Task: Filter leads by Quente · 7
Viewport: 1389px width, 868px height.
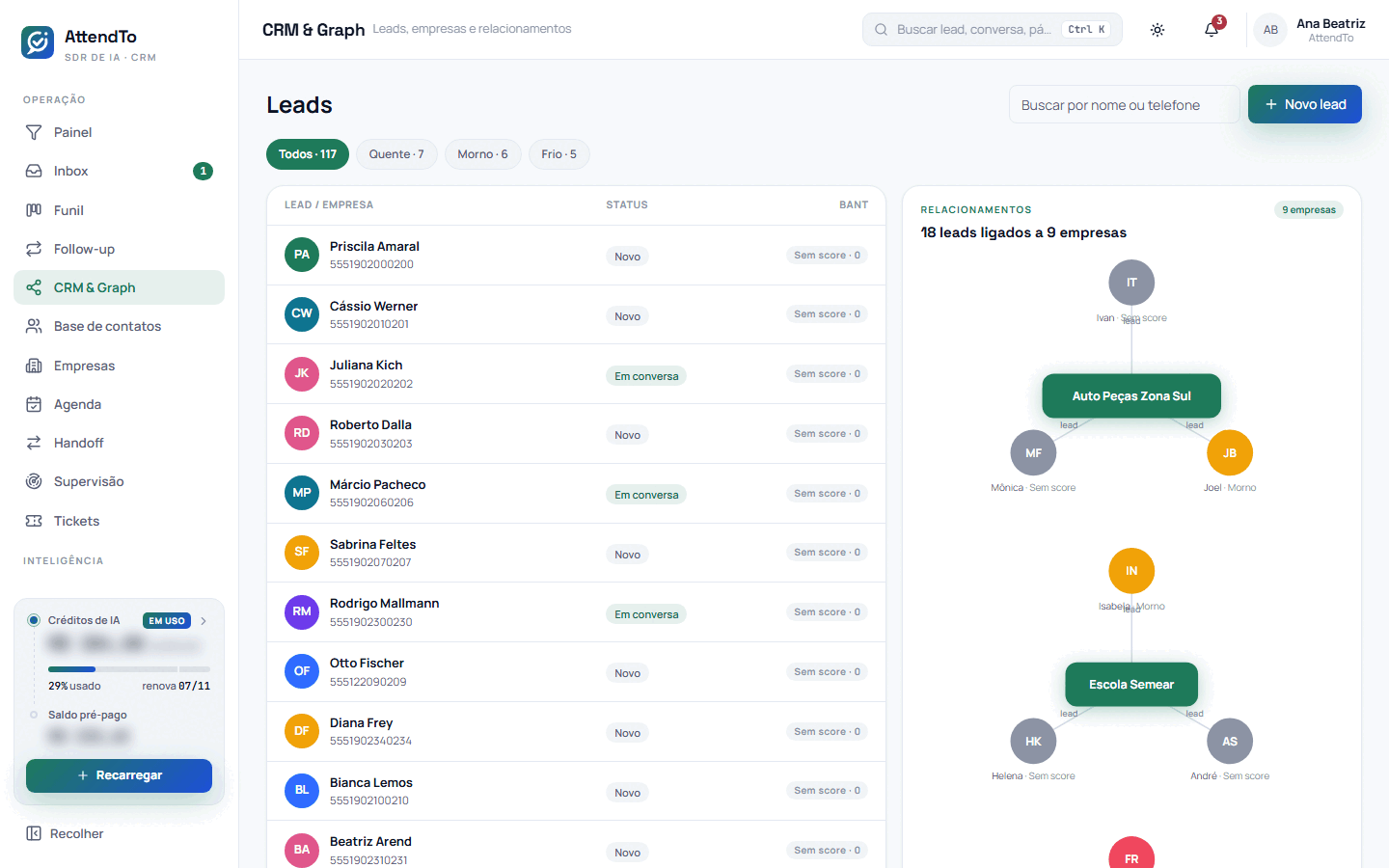Action: (396, 154)
